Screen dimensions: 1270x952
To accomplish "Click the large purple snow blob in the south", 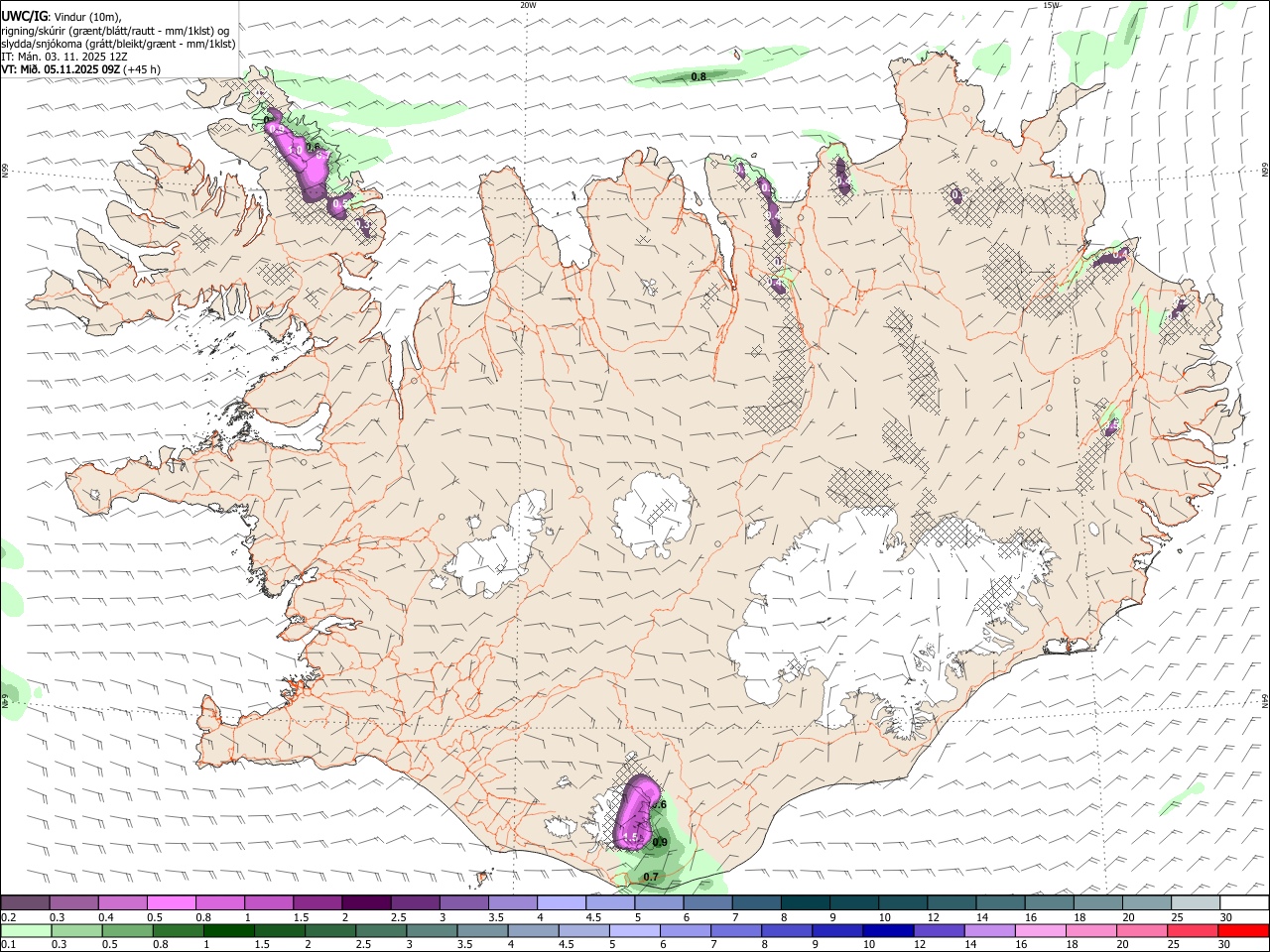I will click(636, 811).
